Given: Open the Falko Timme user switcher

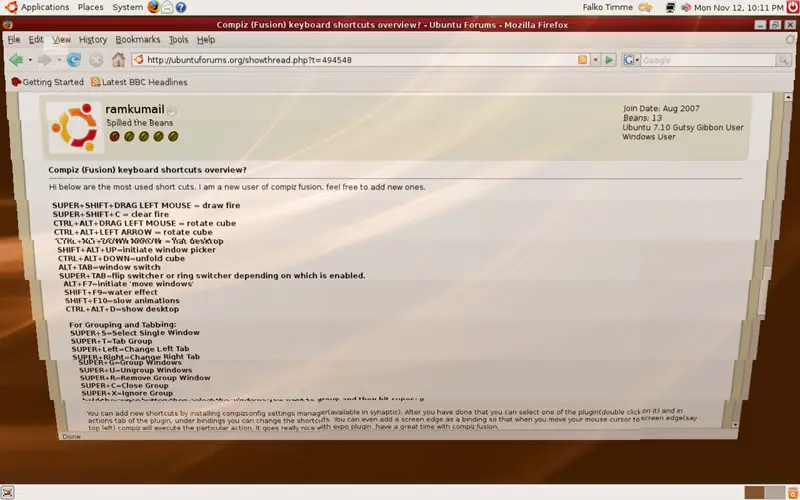Looking at the screenshot, I should tap(607, 7).
